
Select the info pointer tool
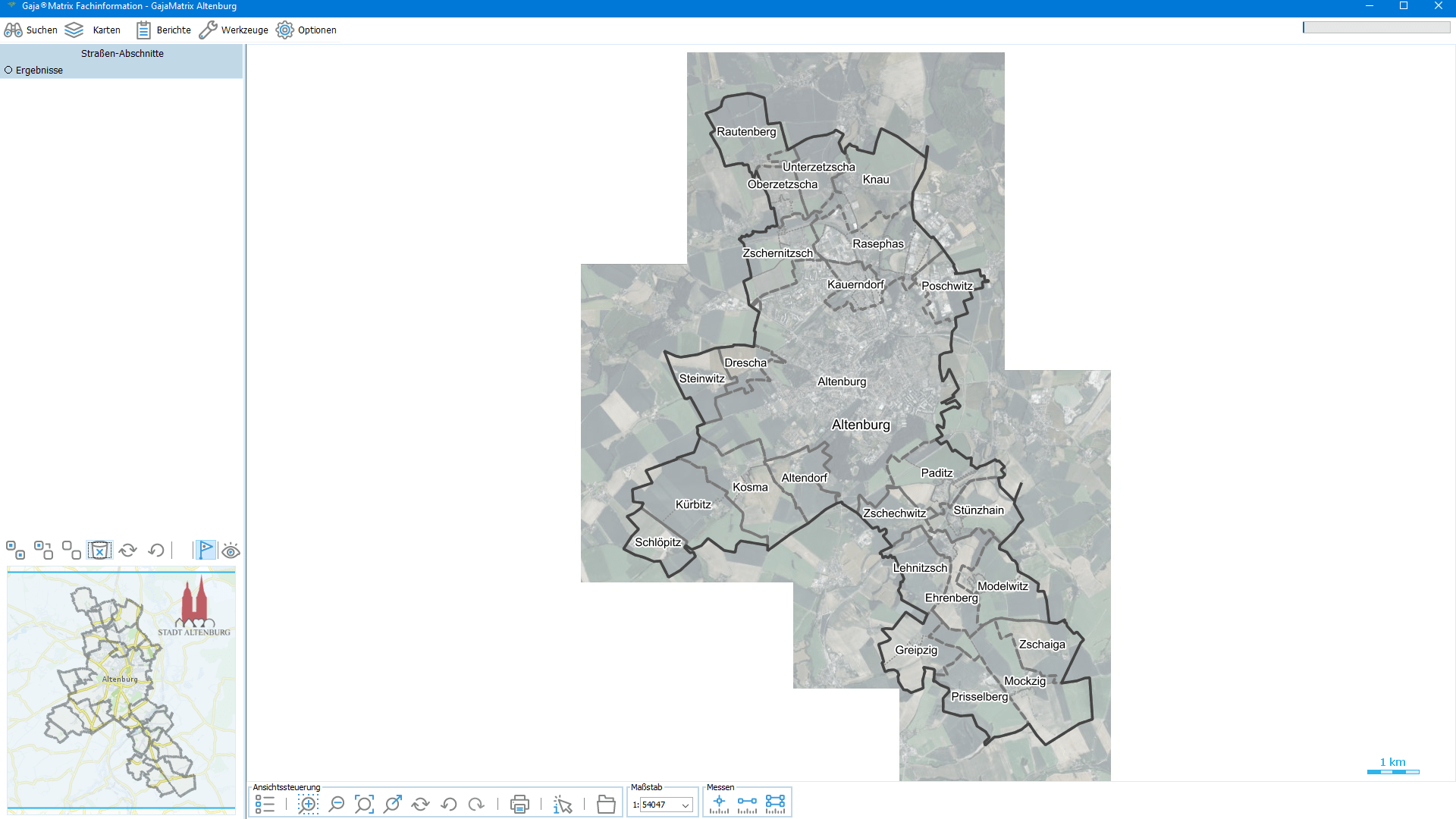pyautogui.click(x=563, y=805)
